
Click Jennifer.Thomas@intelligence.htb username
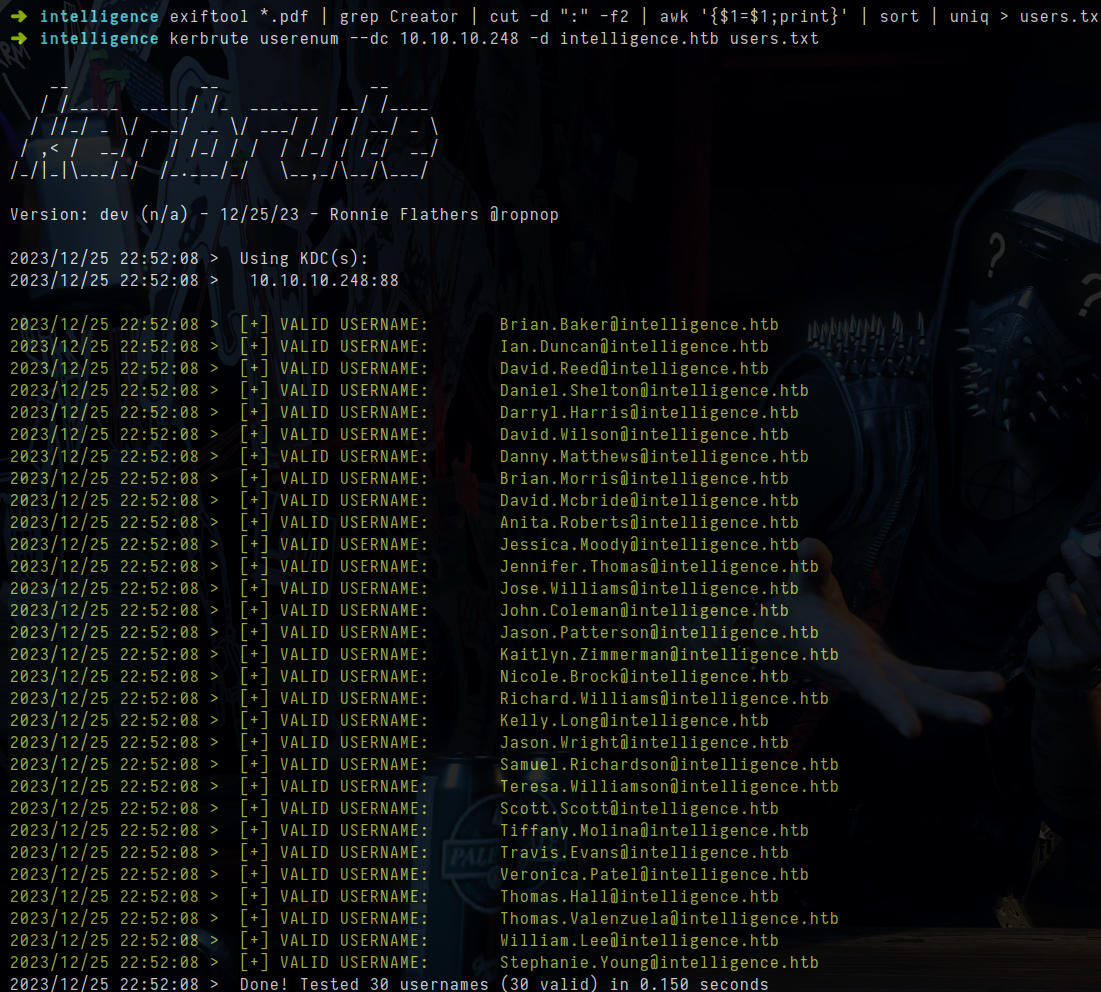coord(658,567)
